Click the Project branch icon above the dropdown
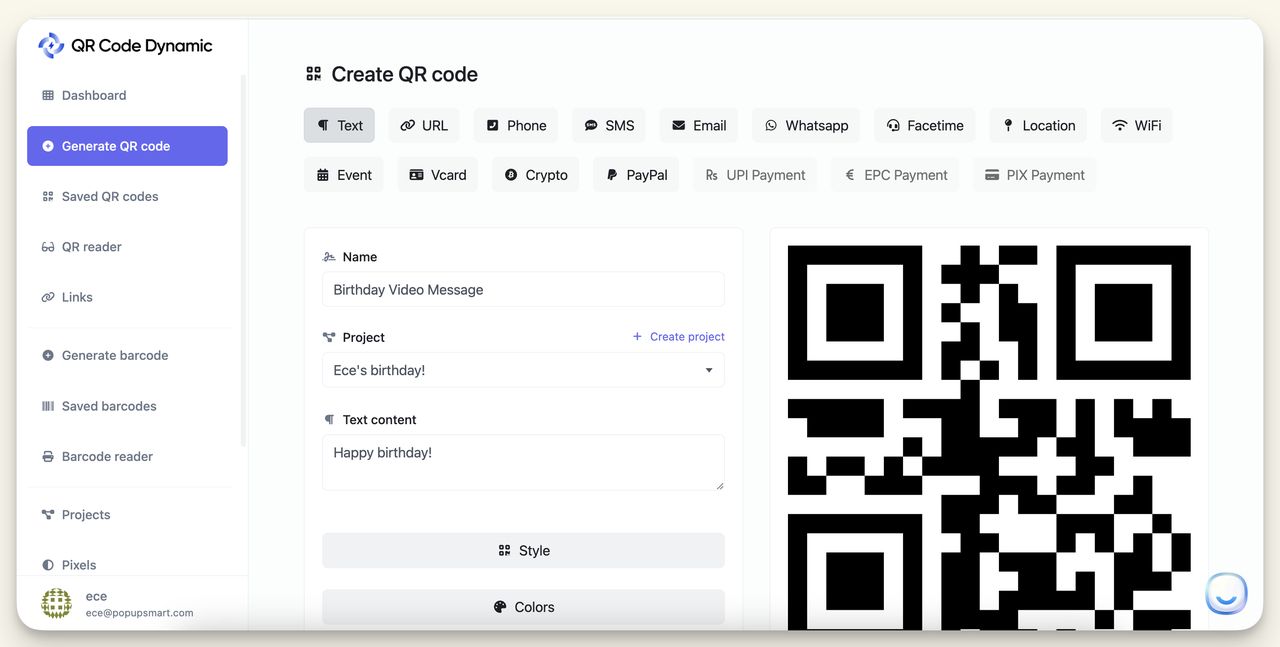 coord(329,338)
